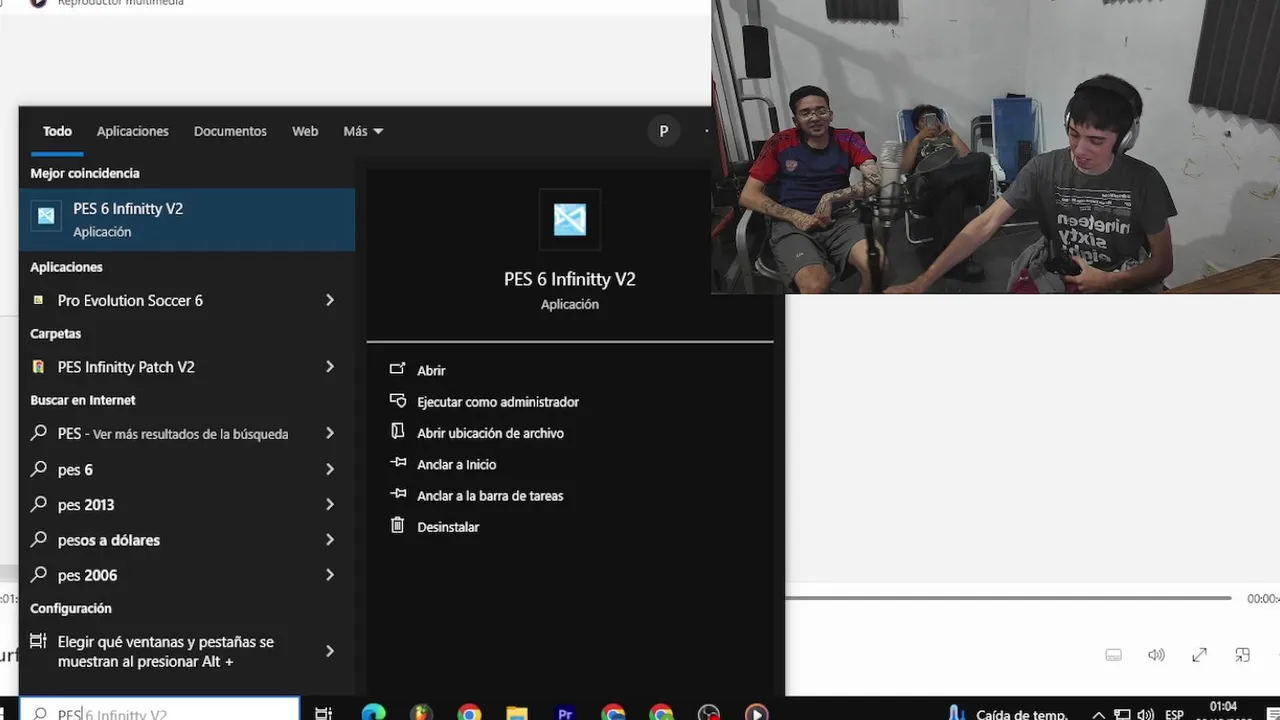The width and height of the screenshot is (1280, 720).
Task: Open the network tray icon
Action: (1122, 714)
